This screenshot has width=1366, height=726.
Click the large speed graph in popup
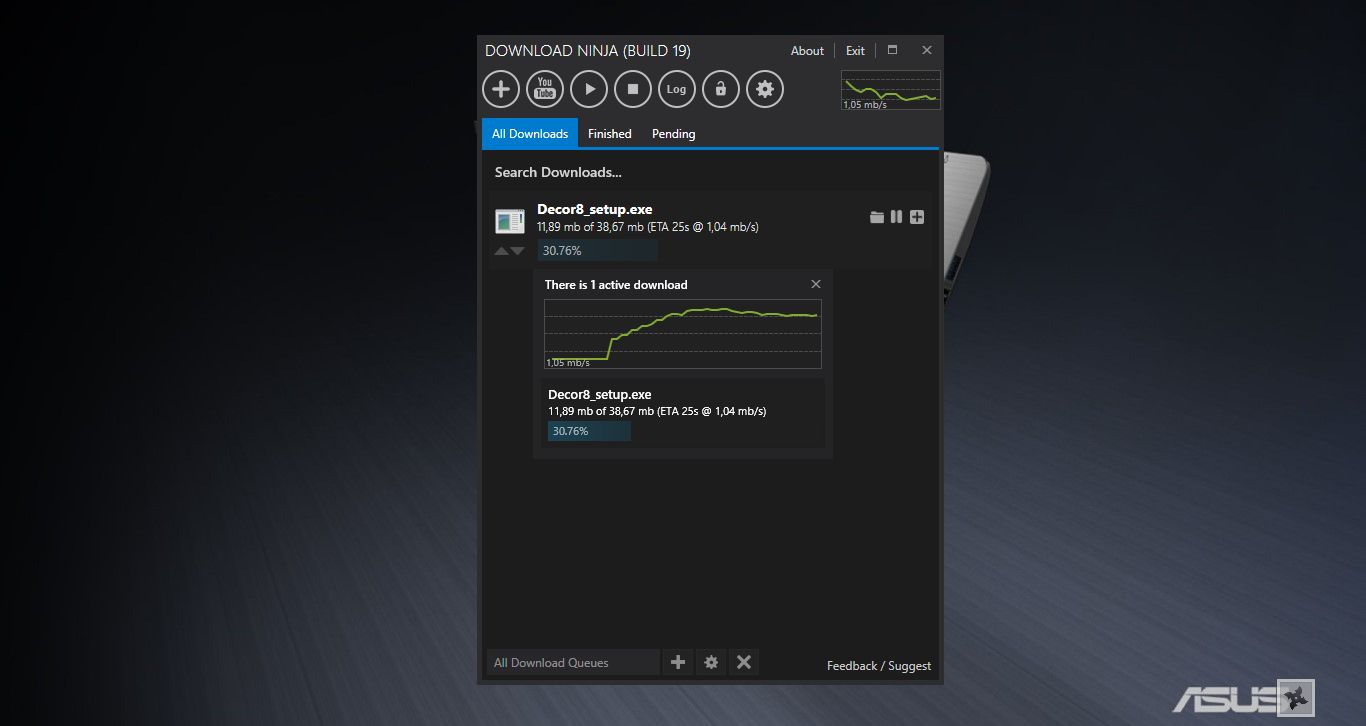(x=683, y=334)
